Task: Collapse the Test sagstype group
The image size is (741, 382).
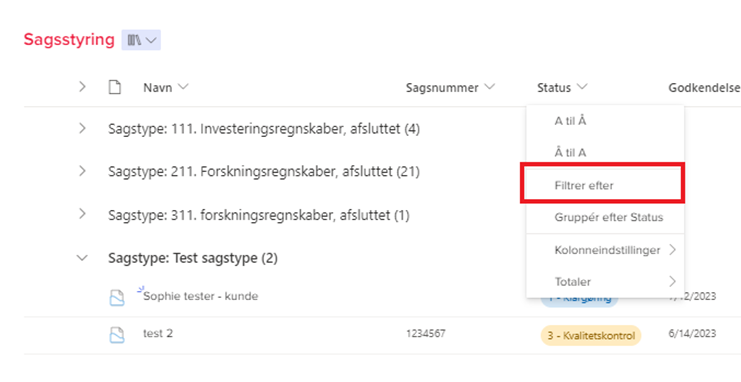Action: point(82,258)
